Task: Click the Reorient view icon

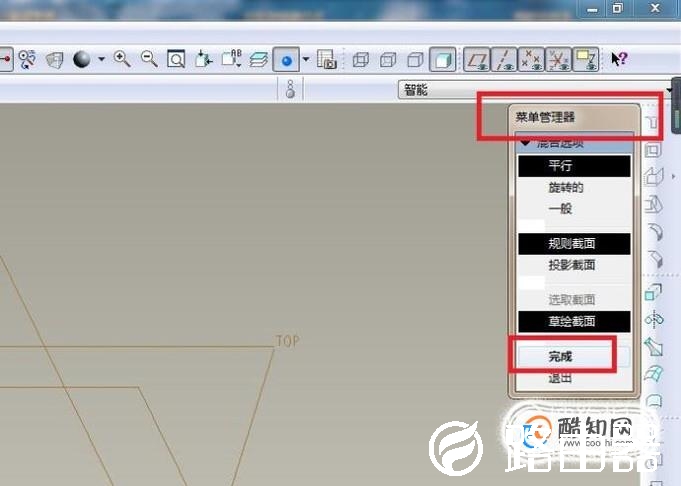Action: 27,59
